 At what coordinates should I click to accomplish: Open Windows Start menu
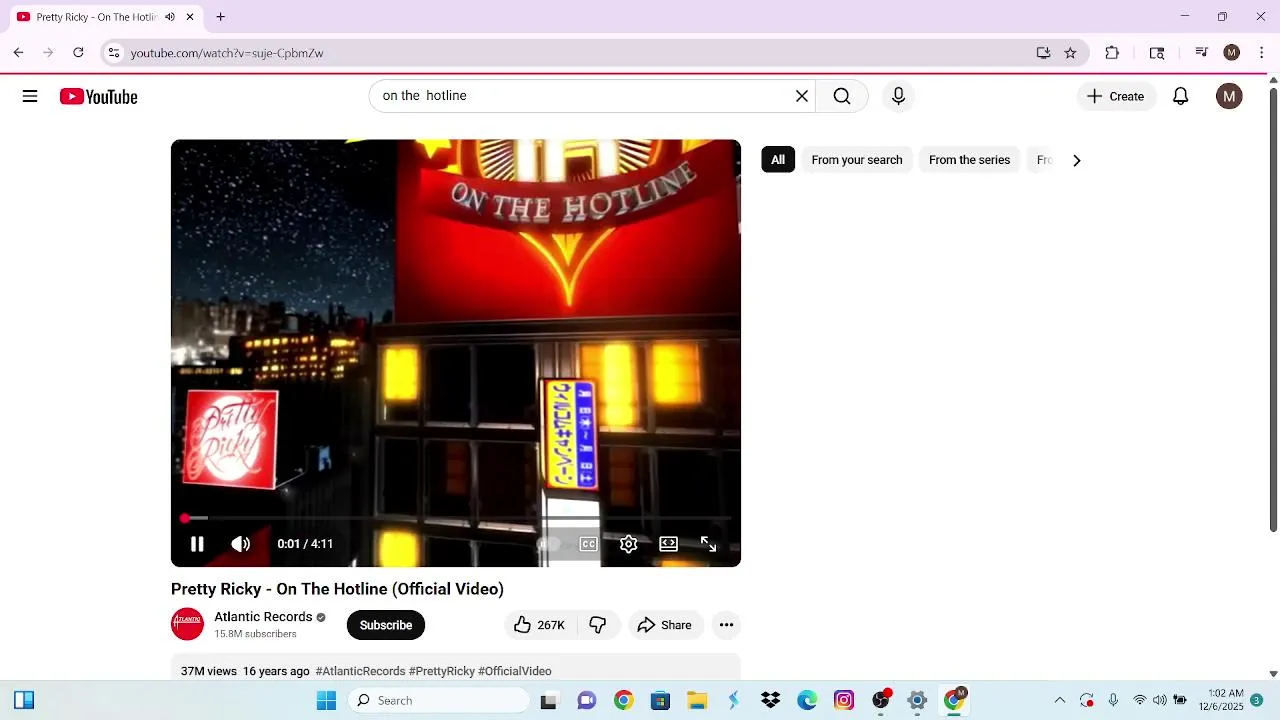click(x=326, y=700)
